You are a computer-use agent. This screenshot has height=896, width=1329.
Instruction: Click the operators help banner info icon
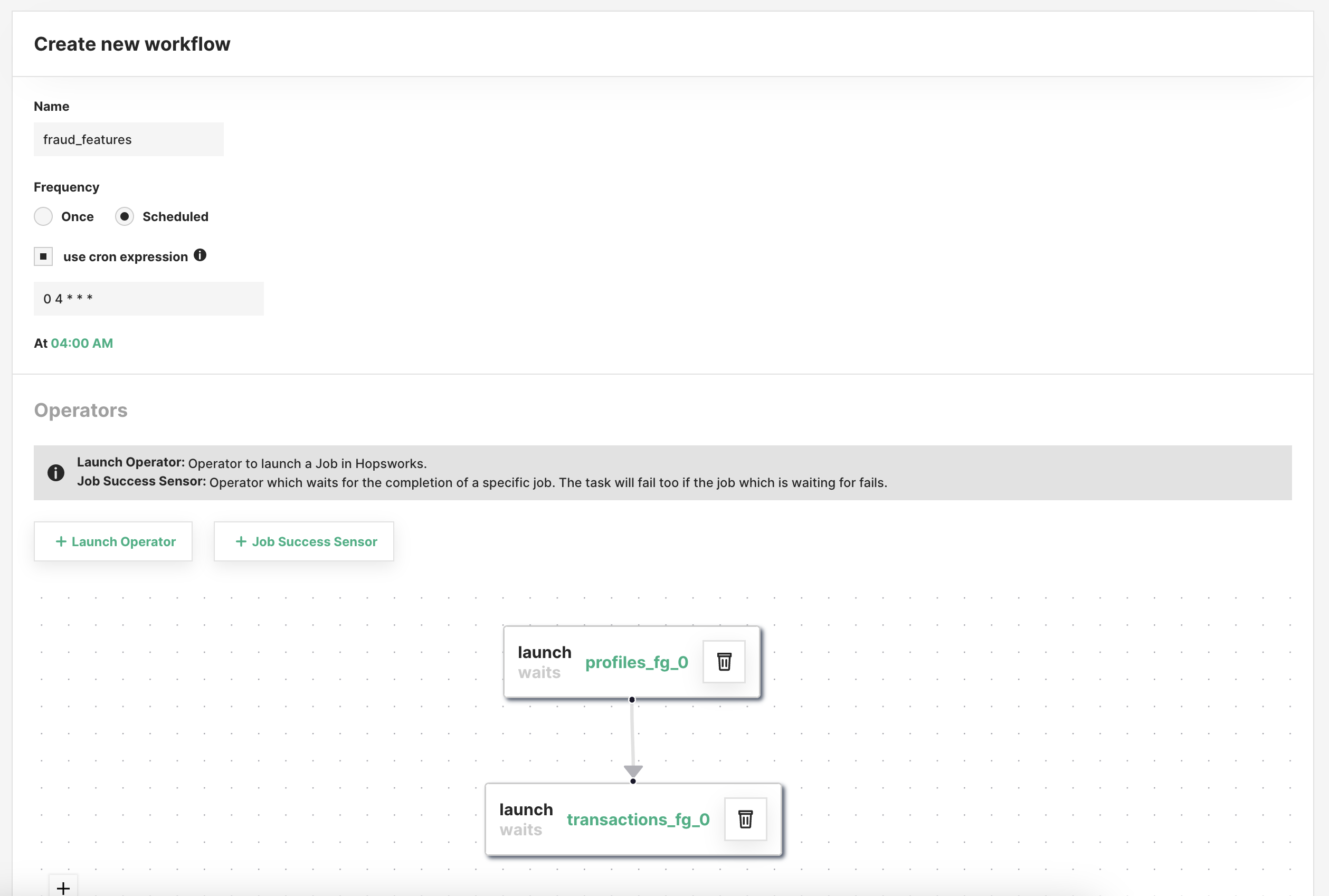pyautogui.click(x=56, y=473)
